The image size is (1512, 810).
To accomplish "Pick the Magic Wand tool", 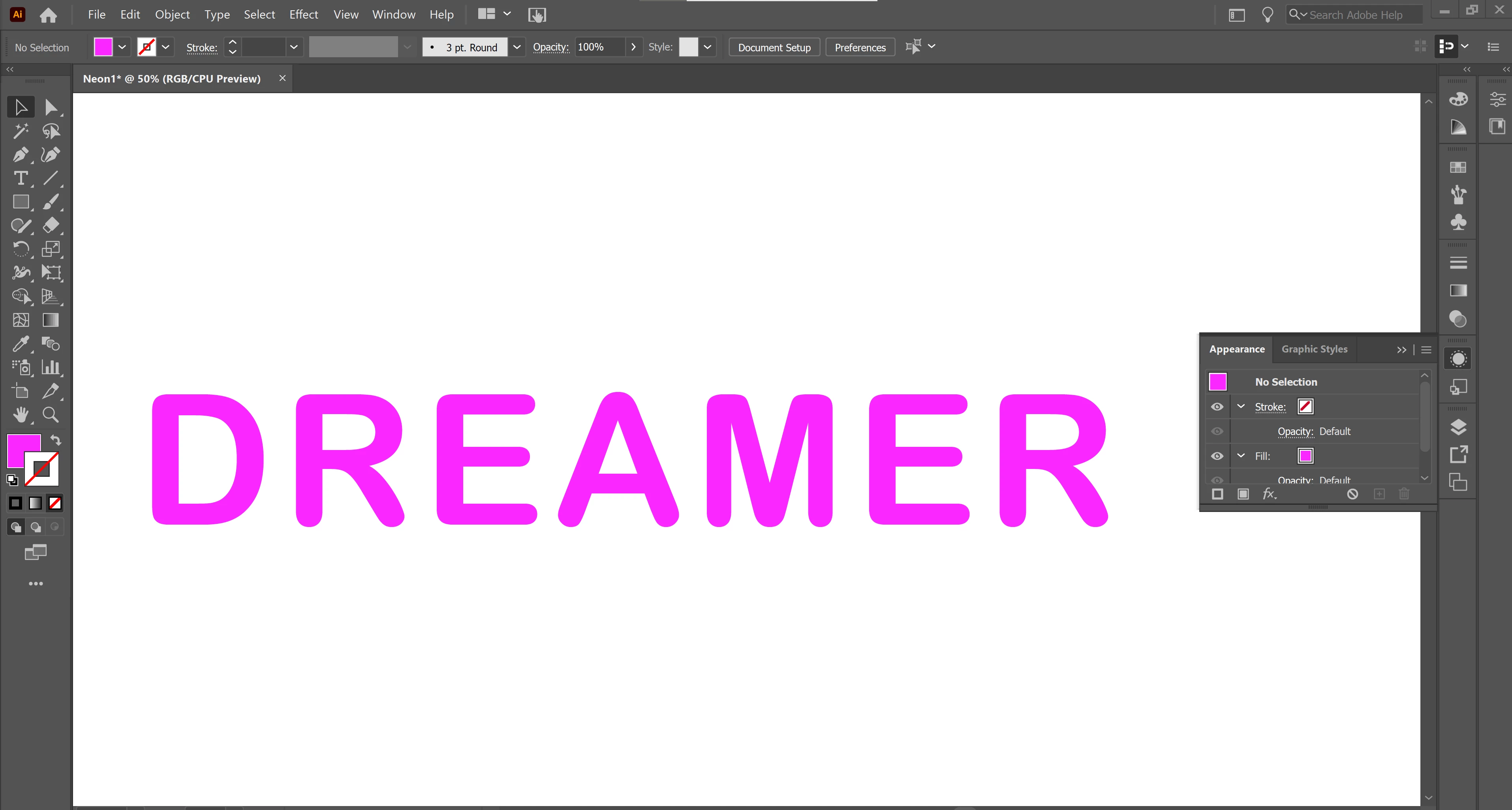I will (x=21, y=131).
